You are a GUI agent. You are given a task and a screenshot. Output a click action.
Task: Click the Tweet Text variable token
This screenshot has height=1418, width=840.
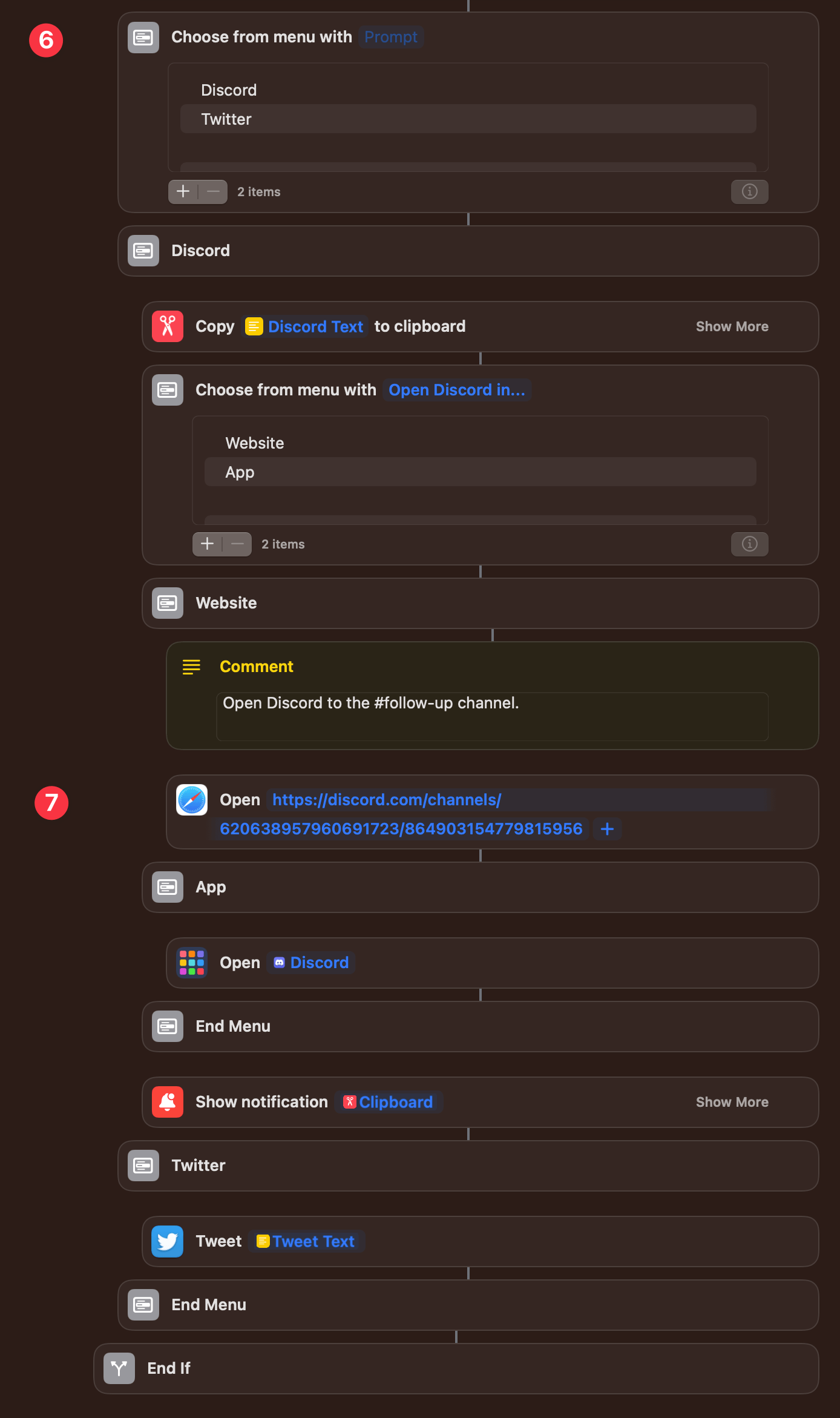pyautogui.click(x=306, y=1241)
